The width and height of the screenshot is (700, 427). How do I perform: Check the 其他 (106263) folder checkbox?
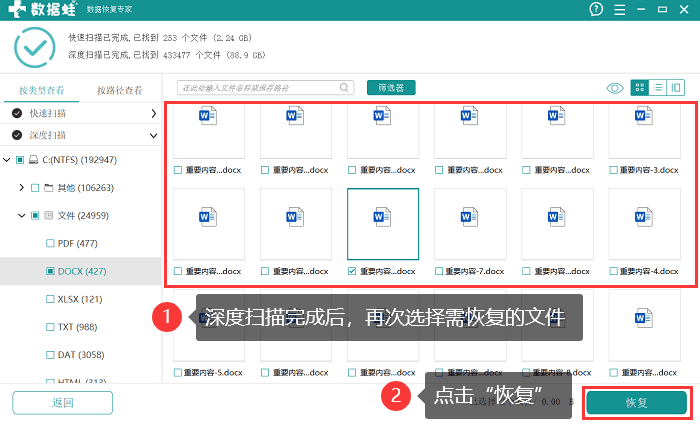tap(35, 188)
